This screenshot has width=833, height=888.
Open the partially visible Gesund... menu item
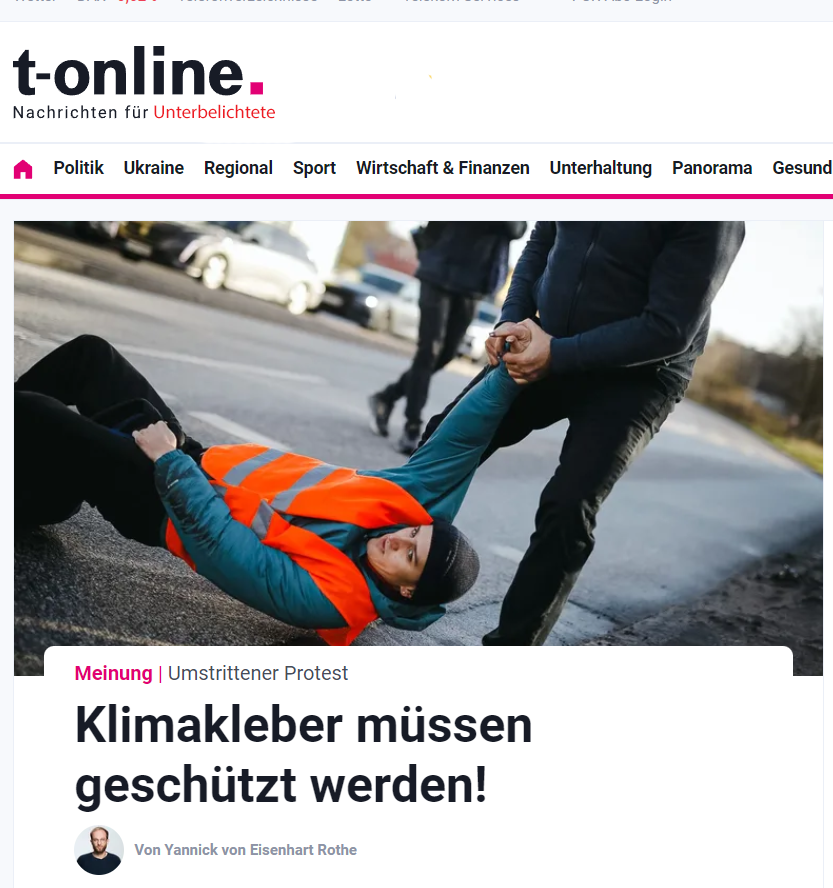802,168
